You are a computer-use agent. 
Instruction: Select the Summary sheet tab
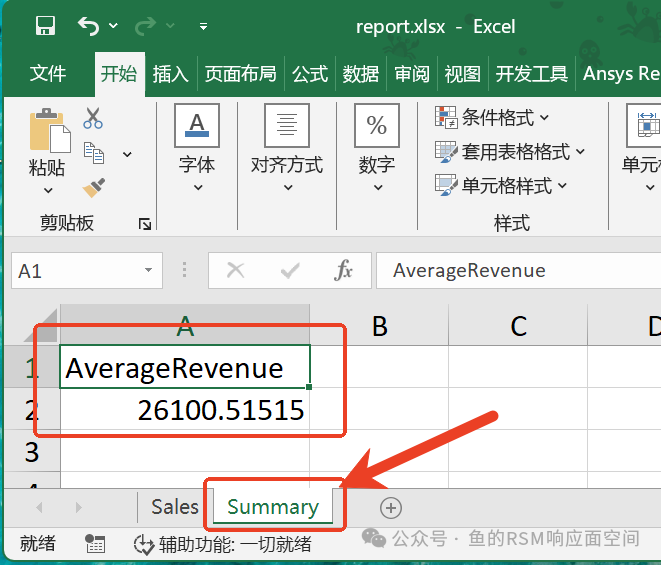click(x=273, y=507)
